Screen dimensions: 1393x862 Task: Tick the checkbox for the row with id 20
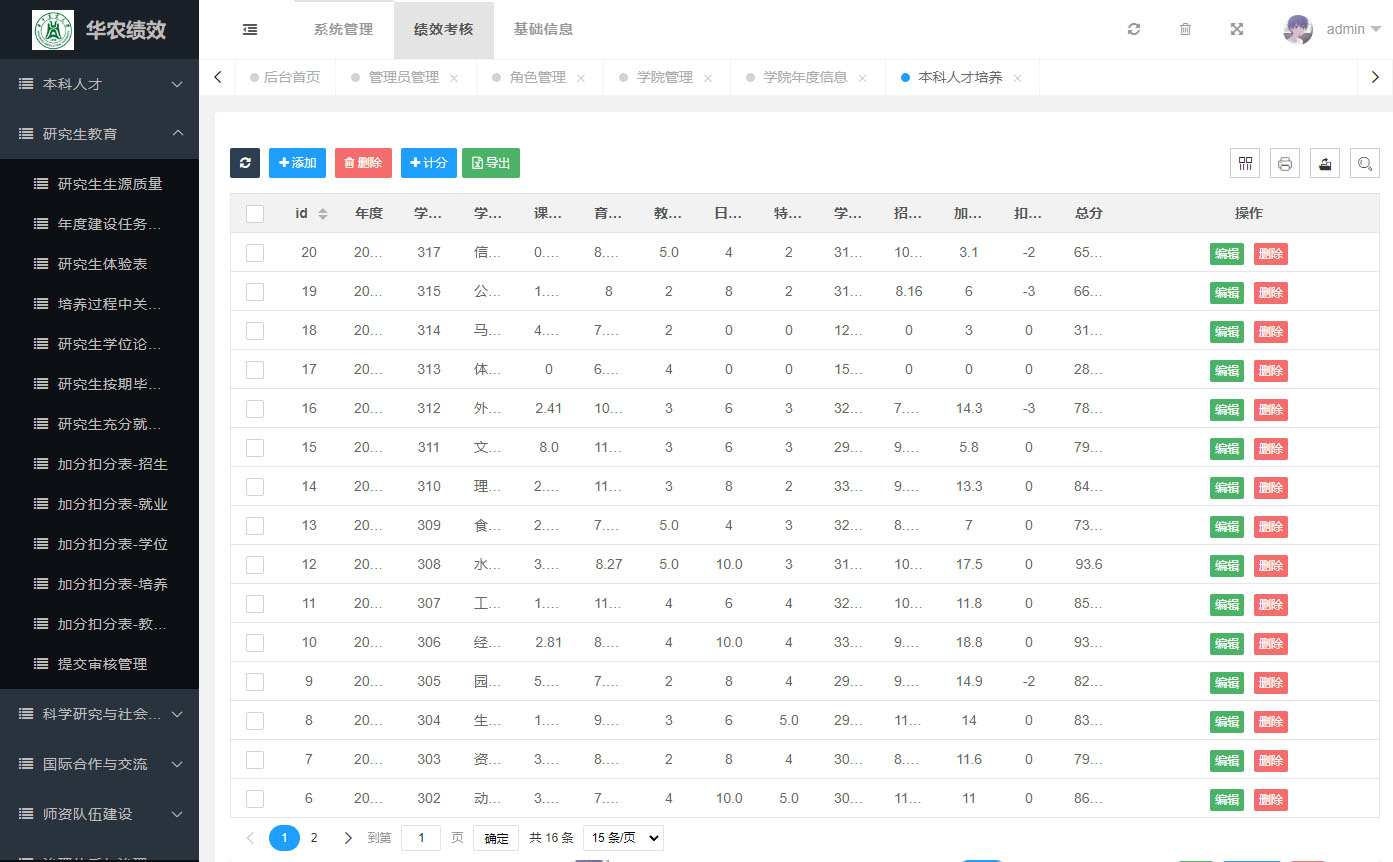coord(255,253)
